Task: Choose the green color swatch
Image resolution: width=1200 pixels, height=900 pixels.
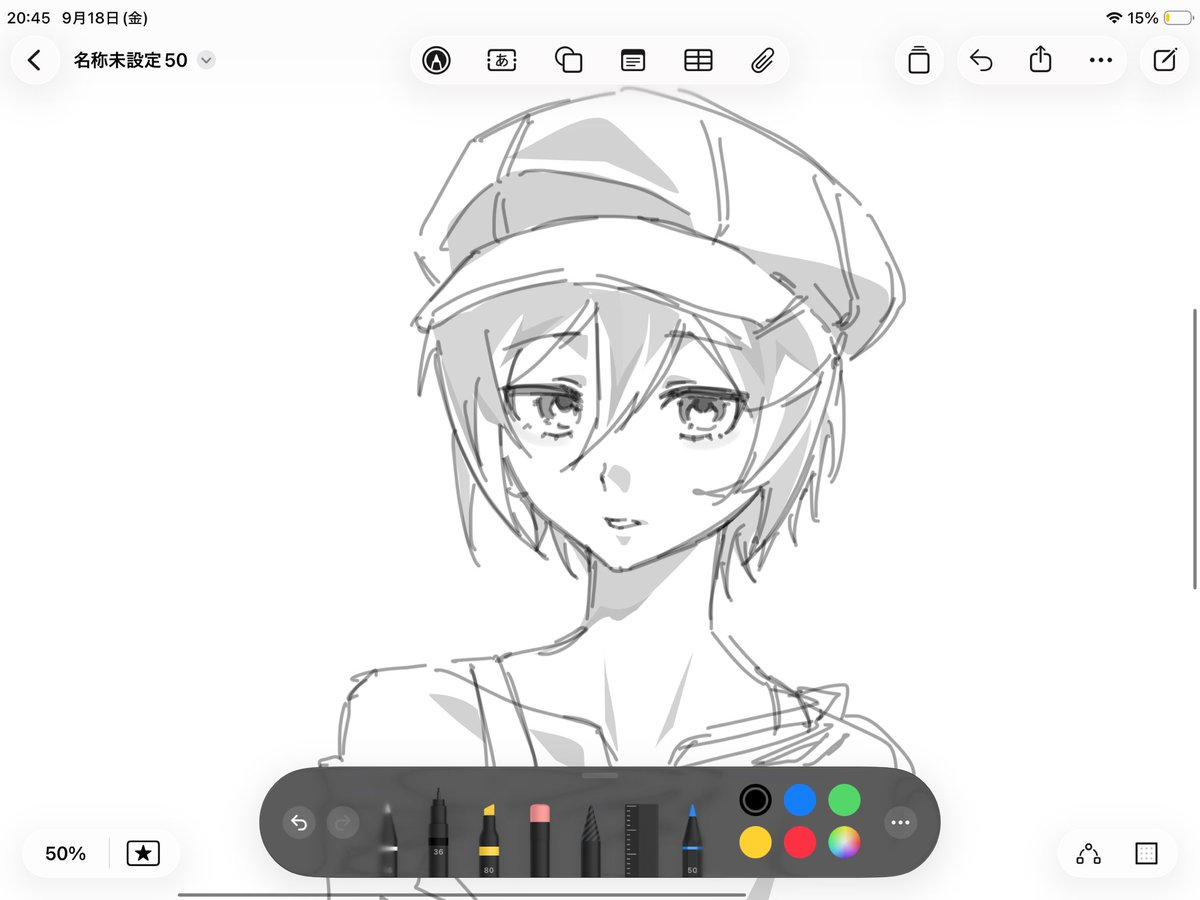Action: point(845,800)
